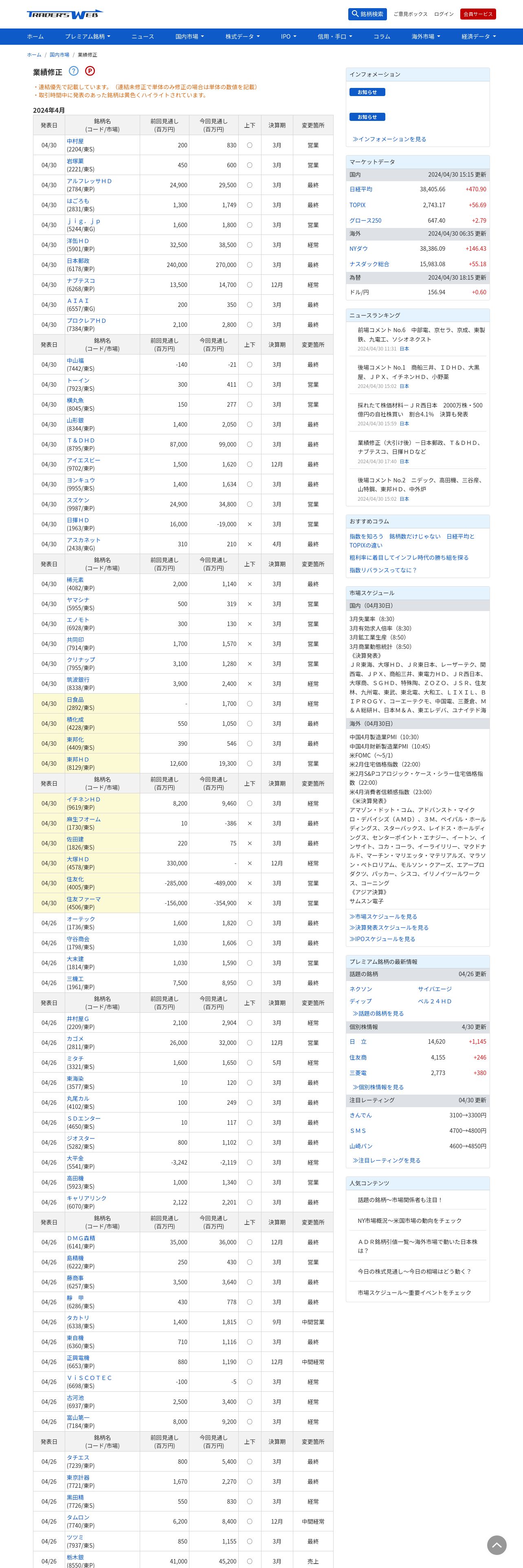The height and width of the screenshot is (1568, 523).
Task: Expand the プレミアム銘柄 dropdown menu
Action: tap(88, 37)
